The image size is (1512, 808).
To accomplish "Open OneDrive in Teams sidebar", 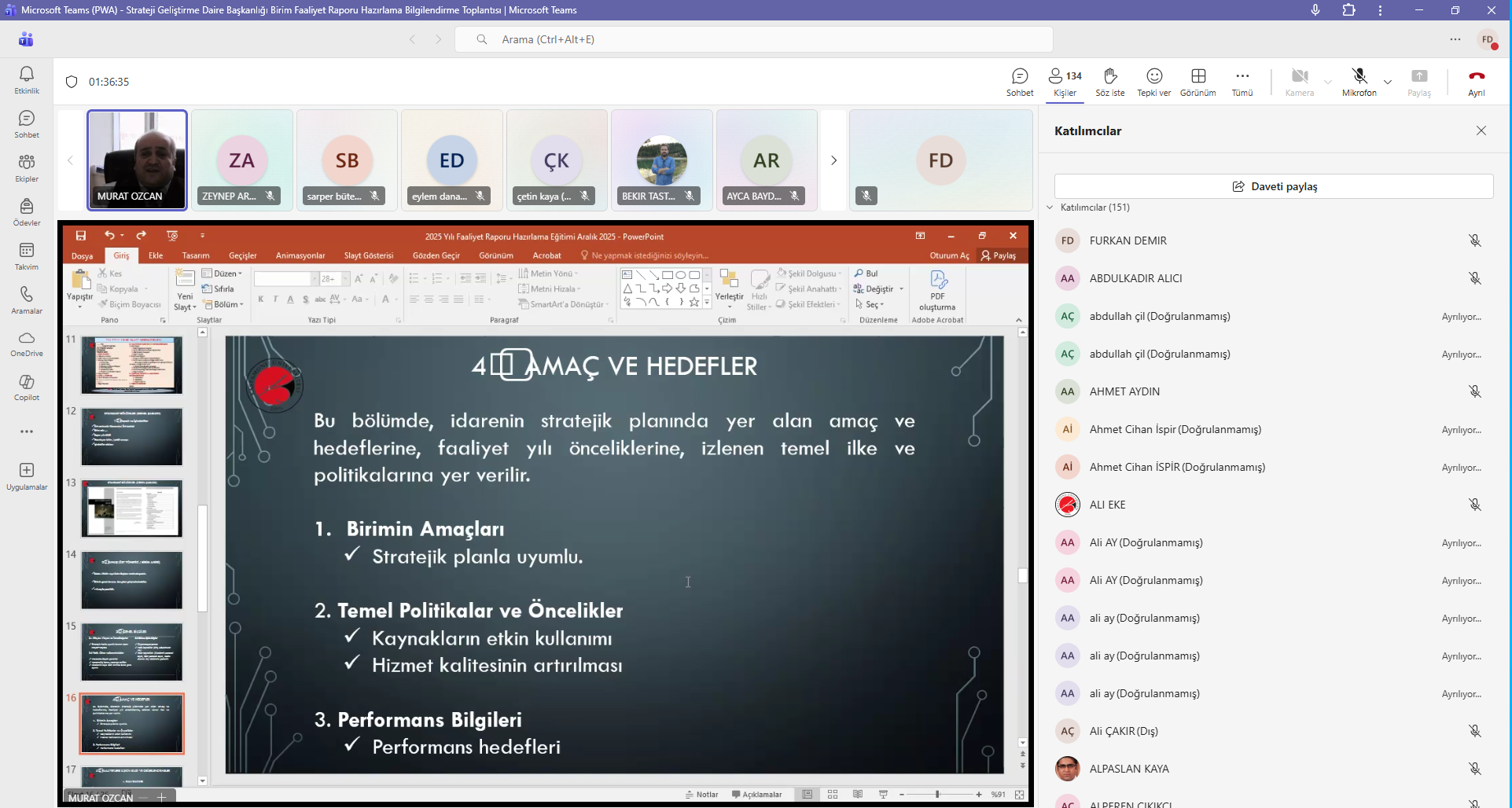I will [x=27, y=343].
